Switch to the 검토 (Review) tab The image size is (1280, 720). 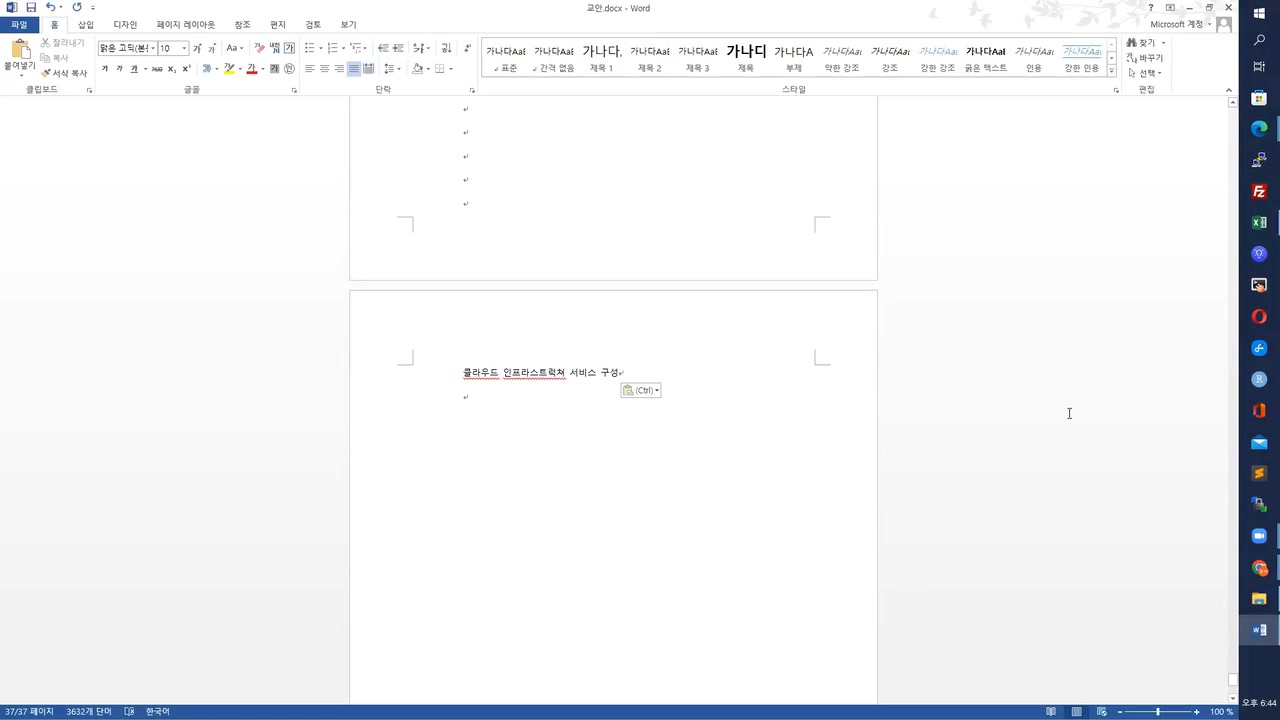(x=313, y=25)
